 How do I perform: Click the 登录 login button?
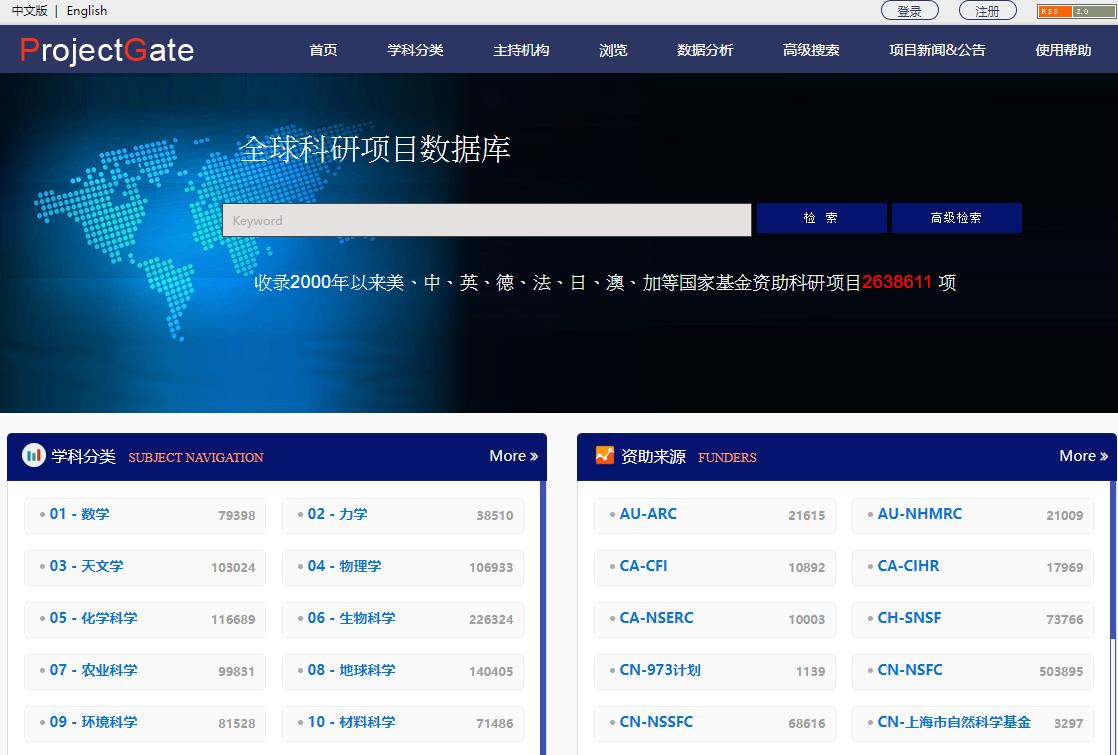click(910, 11)
